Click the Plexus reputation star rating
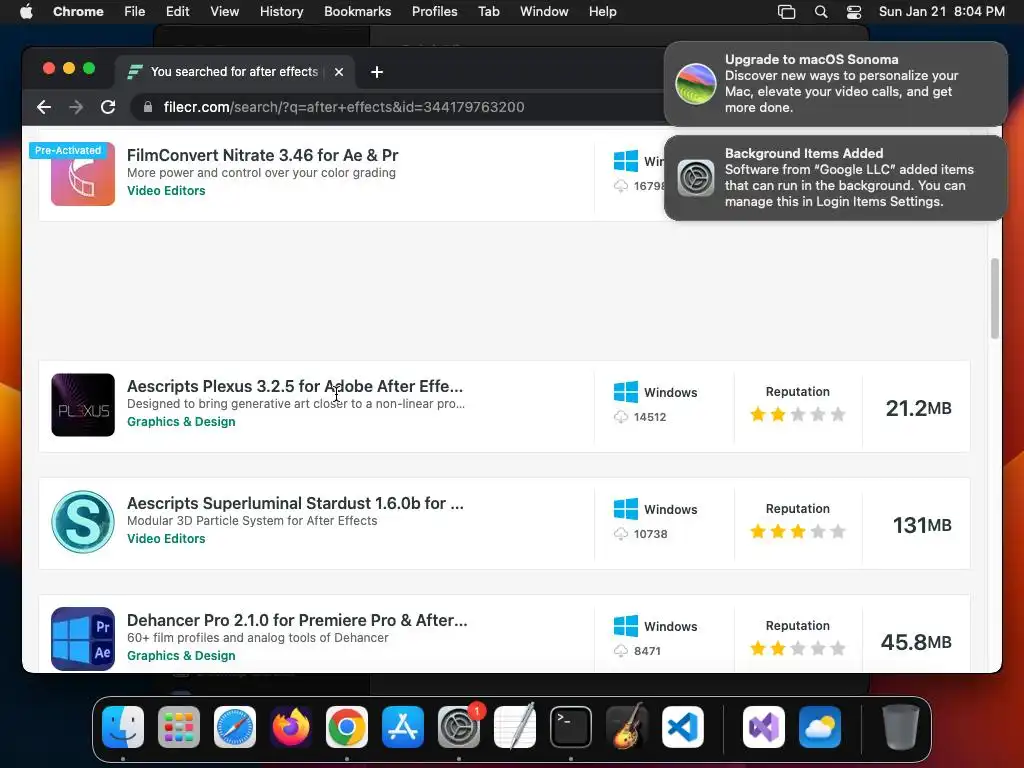The image size is (1024, 768). (797, 415)
